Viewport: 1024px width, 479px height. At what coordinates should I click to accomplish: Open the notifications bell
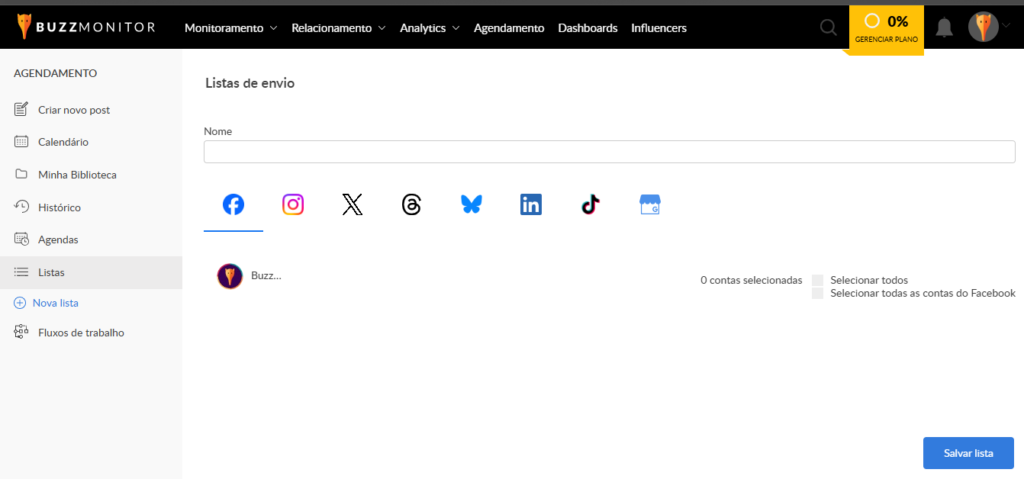[944, 28]
